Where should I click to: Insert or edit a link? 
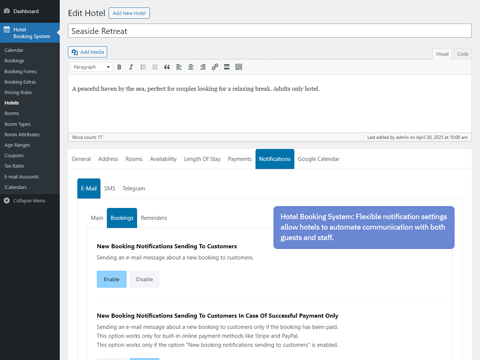click(x=215, y=67)
